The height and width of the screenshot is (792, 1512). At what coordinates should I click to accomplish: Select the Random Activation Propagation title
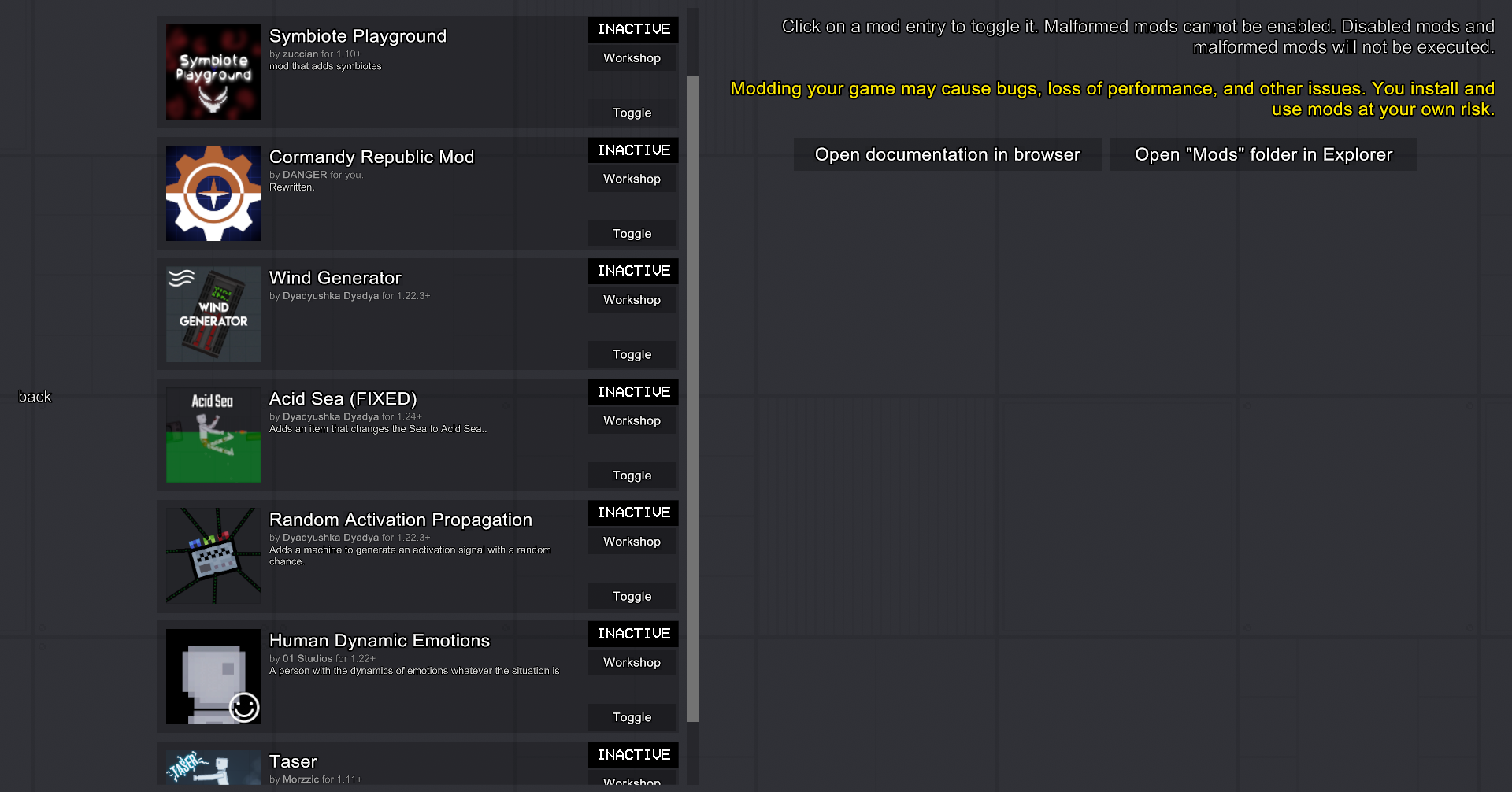[x=401, y=520]
